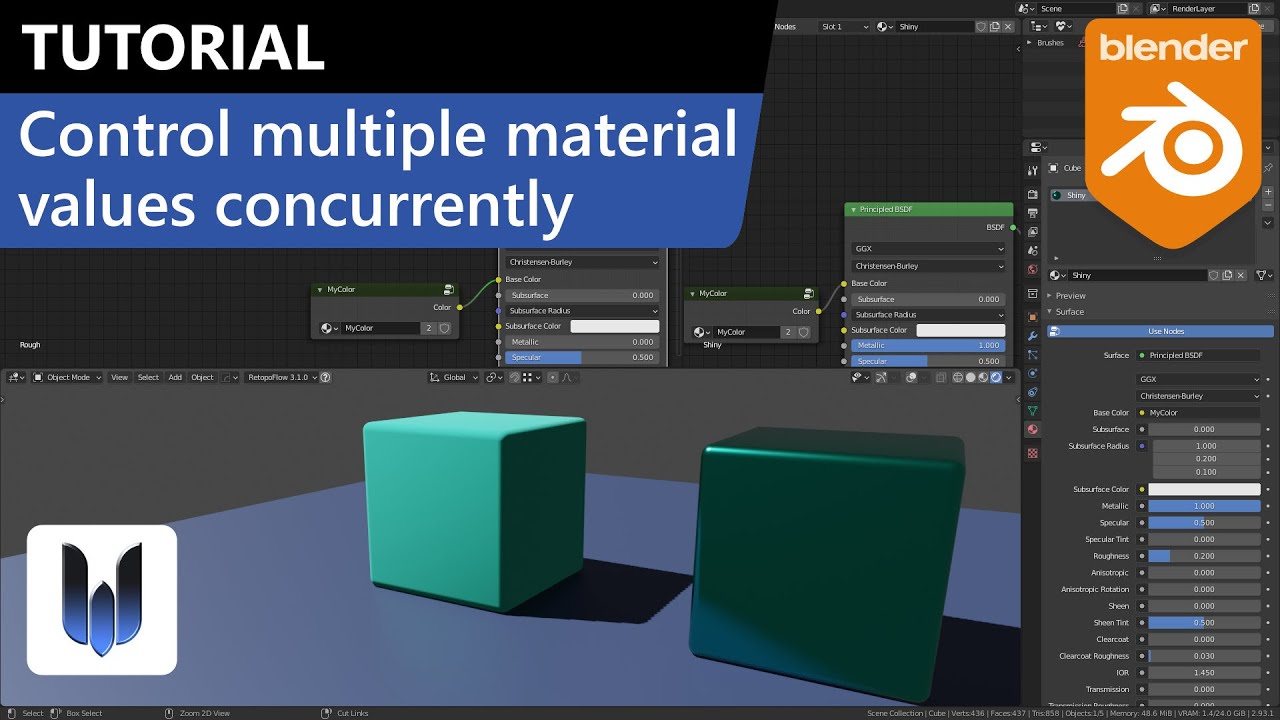Screen dimensions: 1280x720
Task: Open the Scene properties tab
Action: 1033,251
